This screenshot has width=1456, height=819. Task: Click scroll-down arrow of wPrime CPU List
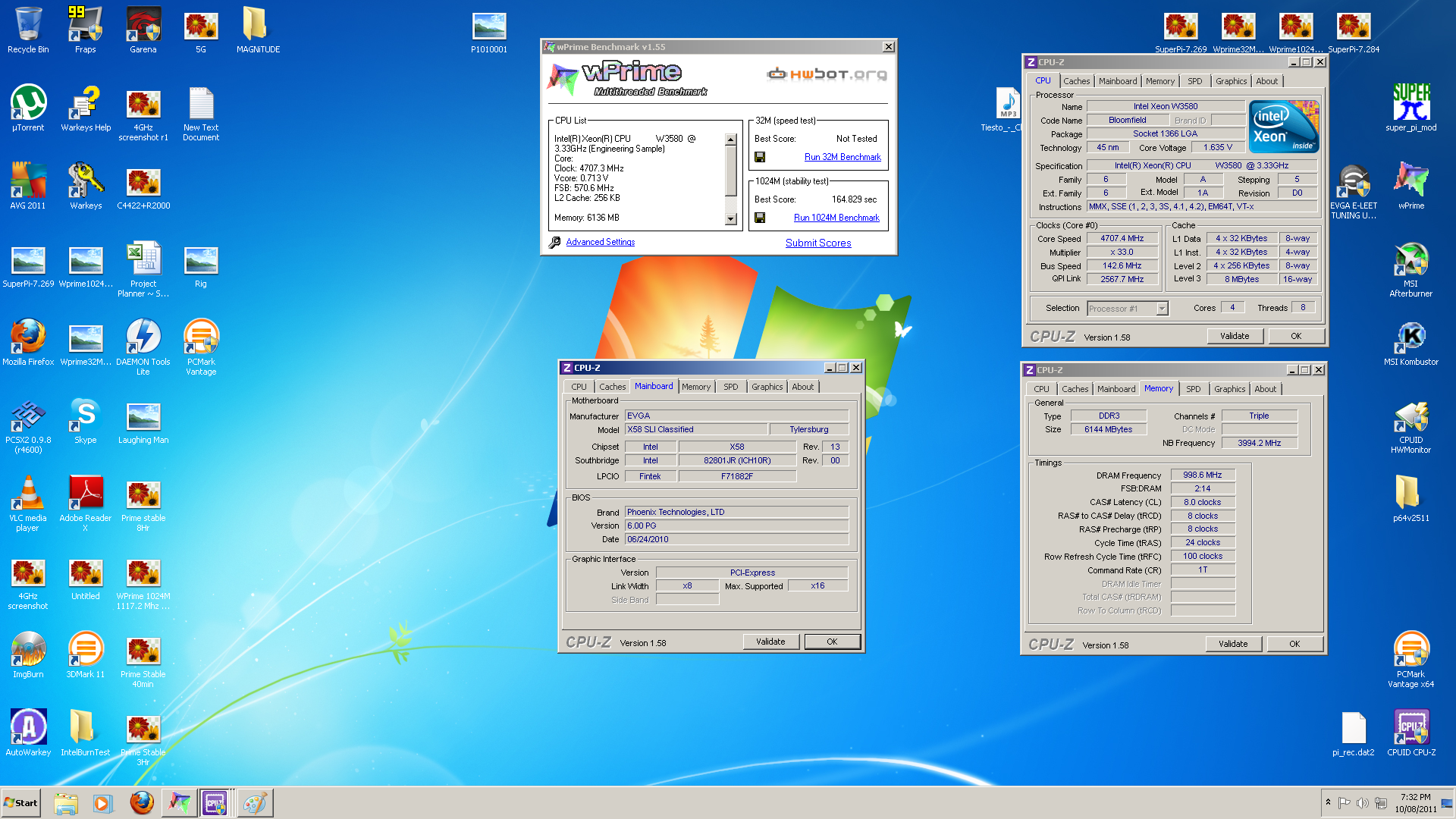click(730, 219)
